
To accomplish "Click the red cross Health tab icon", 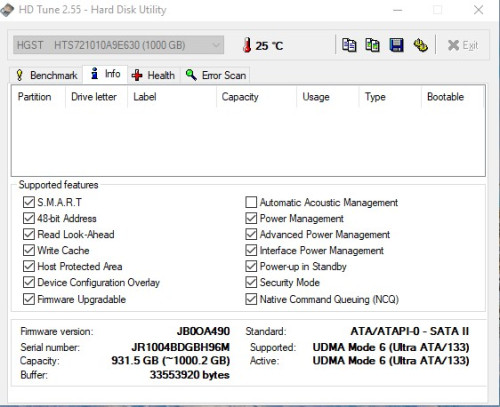I will click(137, 75).
